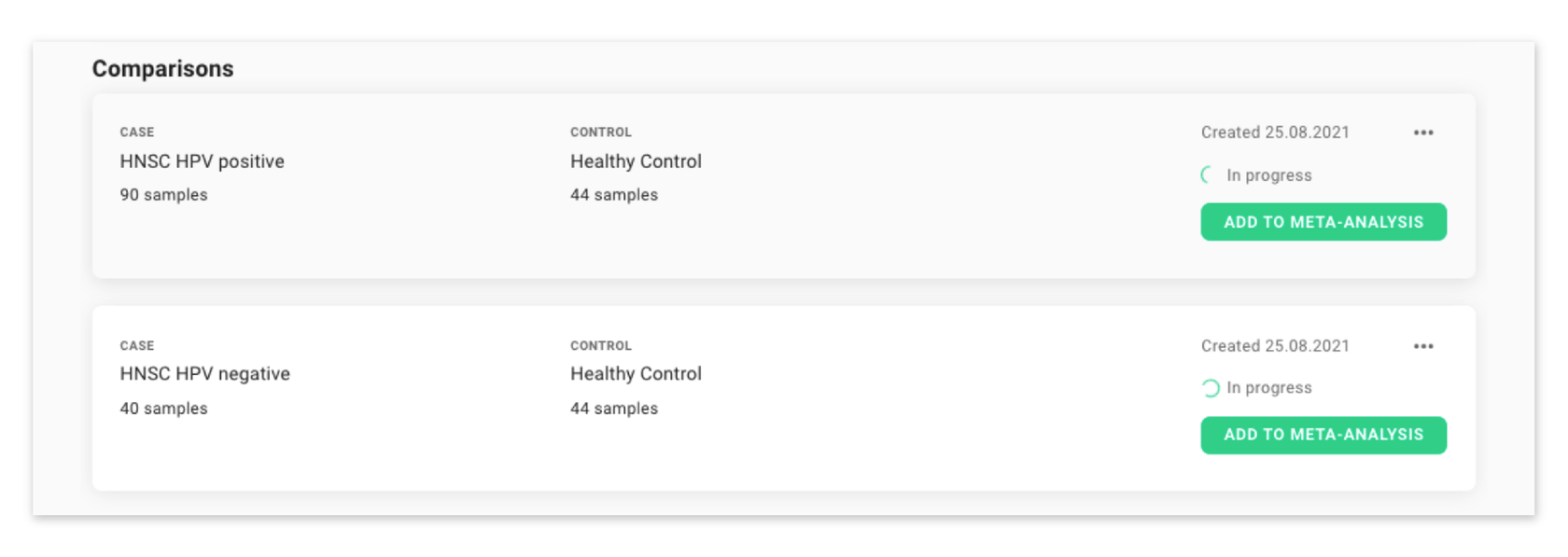The height and width of the screenshot is (557, 1568).
Task: Add HNSC HPV positive comparison to meta-analysis
Action: tap(1323, 222)
